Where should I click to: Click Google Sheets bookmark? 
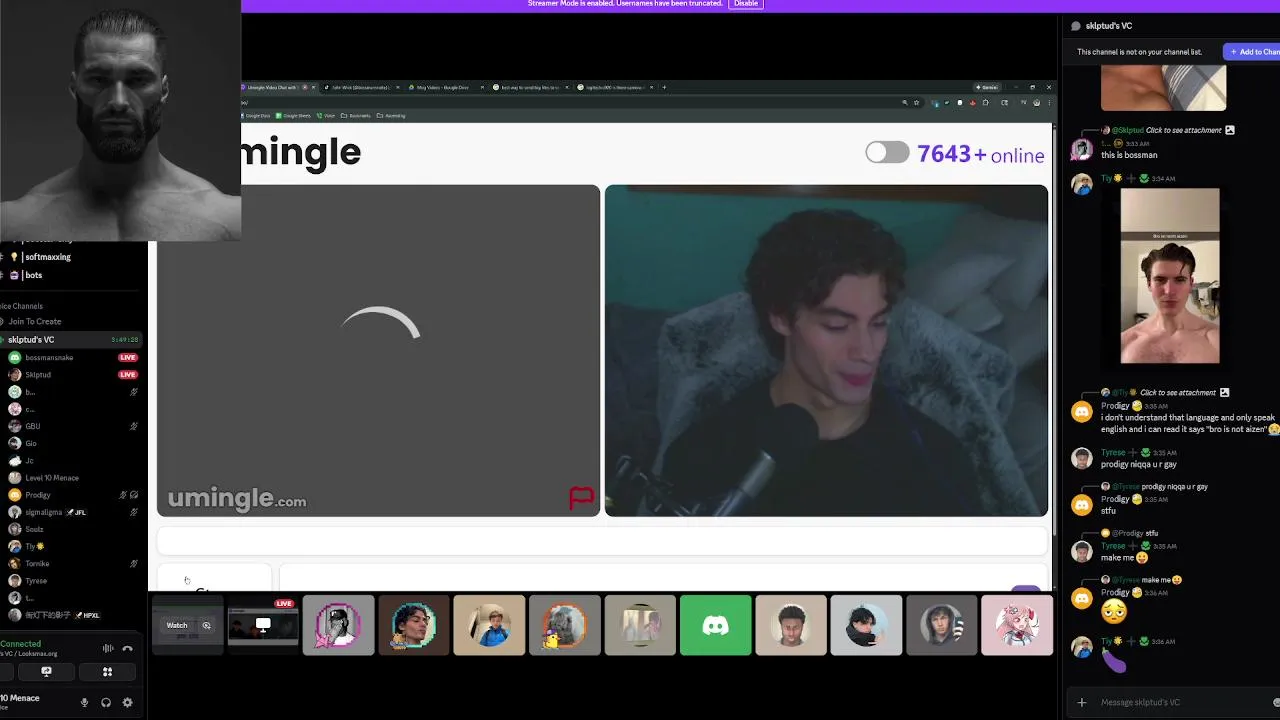point(294,116)
